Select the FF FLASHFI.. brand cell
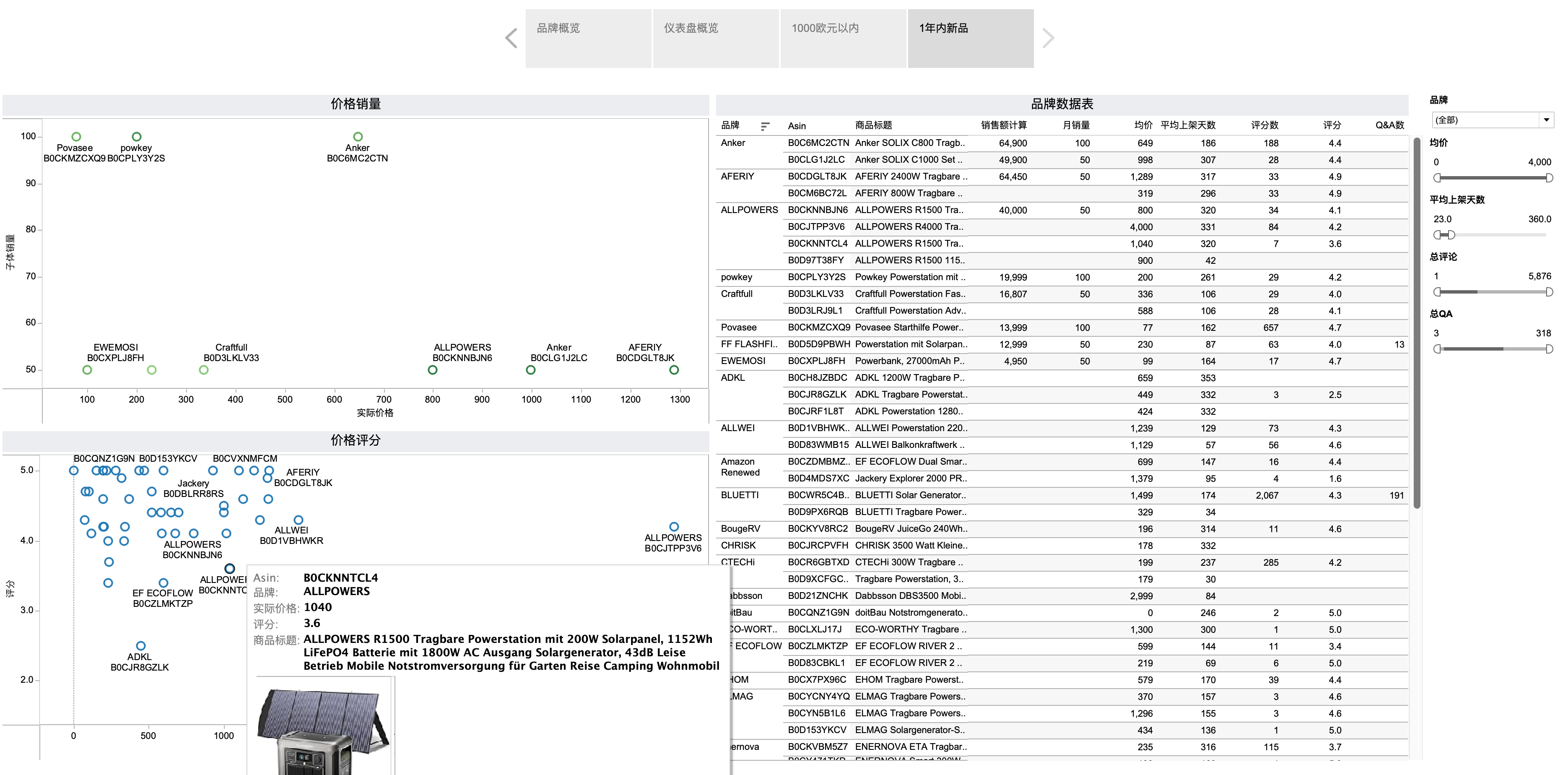The image size is (1568, 775). [749, 344]
